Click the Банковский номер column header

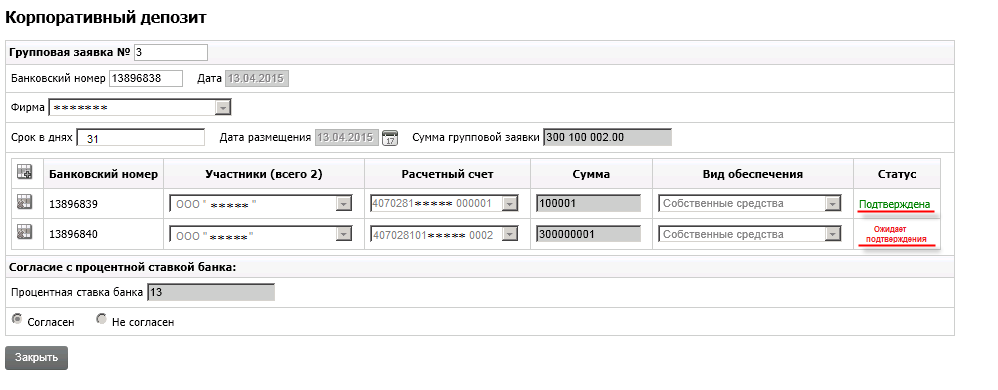point(104,174)
